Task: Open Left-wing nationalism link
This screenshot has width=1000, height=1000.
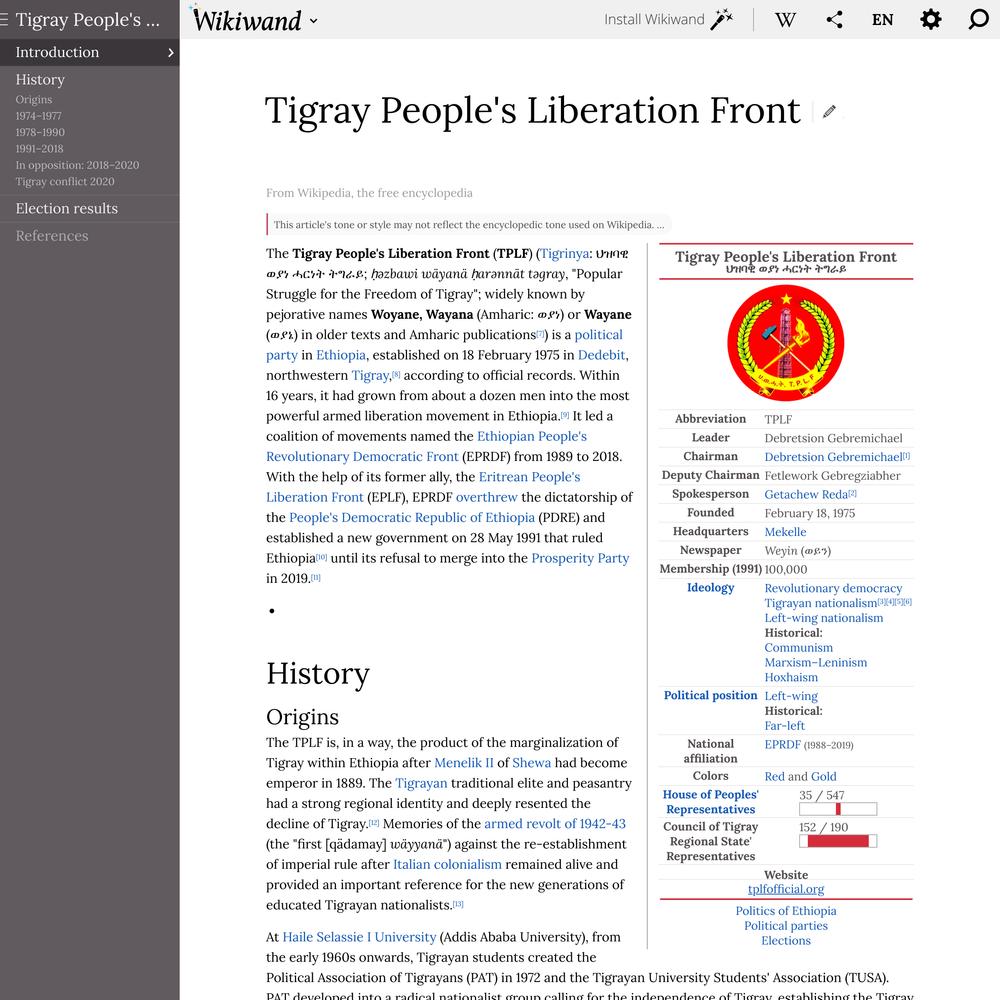Action: [x=824, y=617]
